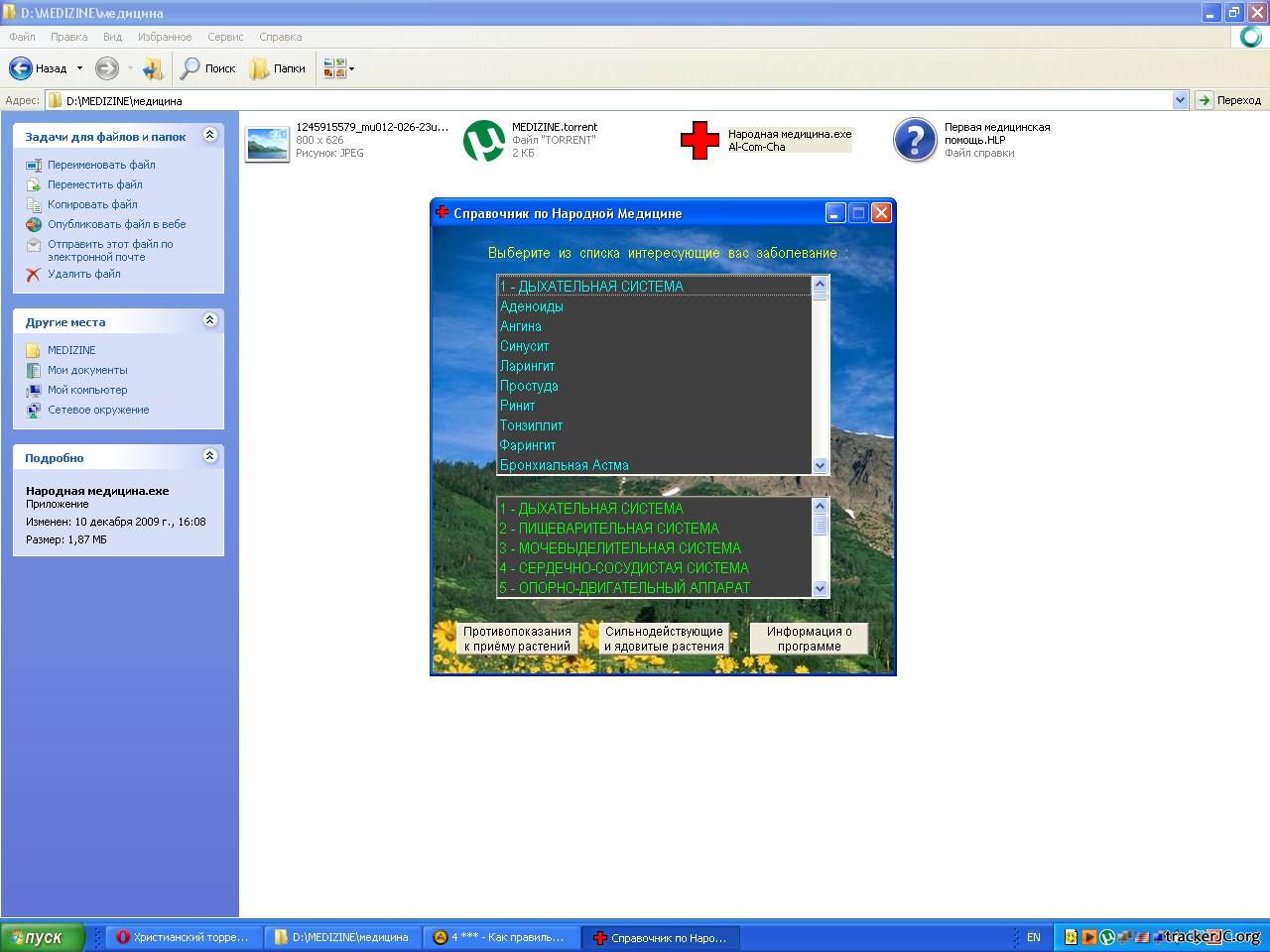Select Ангина in the disease list
The width and height of the screenshot is (1270, 952).
[521, 326]
